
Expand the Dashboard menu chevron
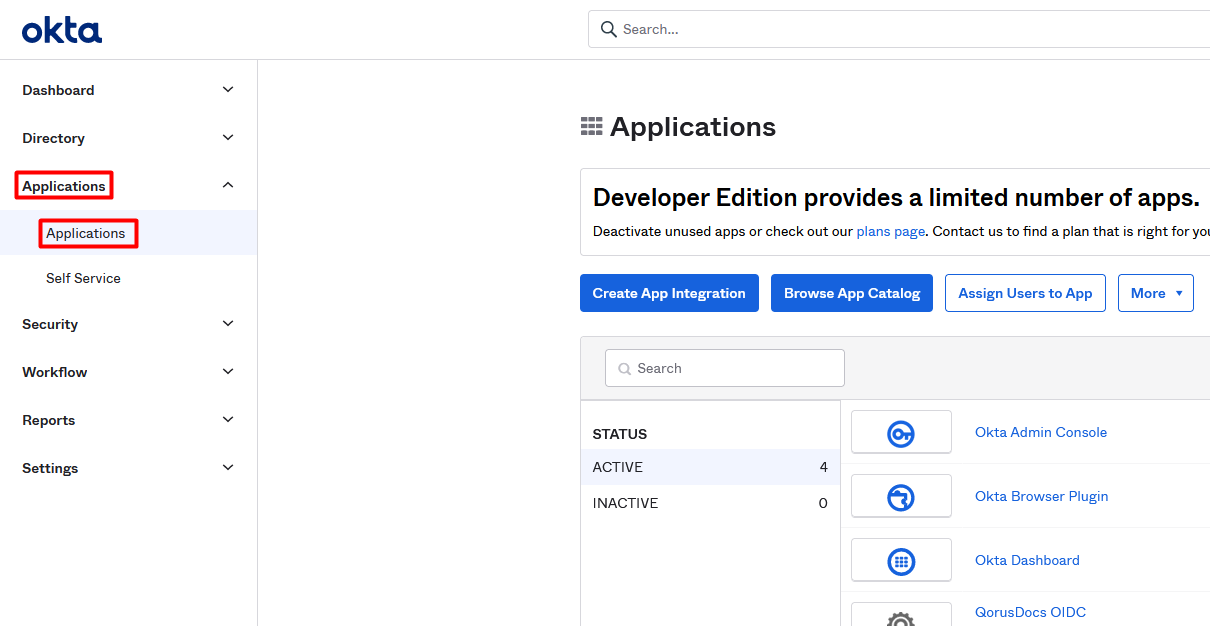click(x=228, y=90)
